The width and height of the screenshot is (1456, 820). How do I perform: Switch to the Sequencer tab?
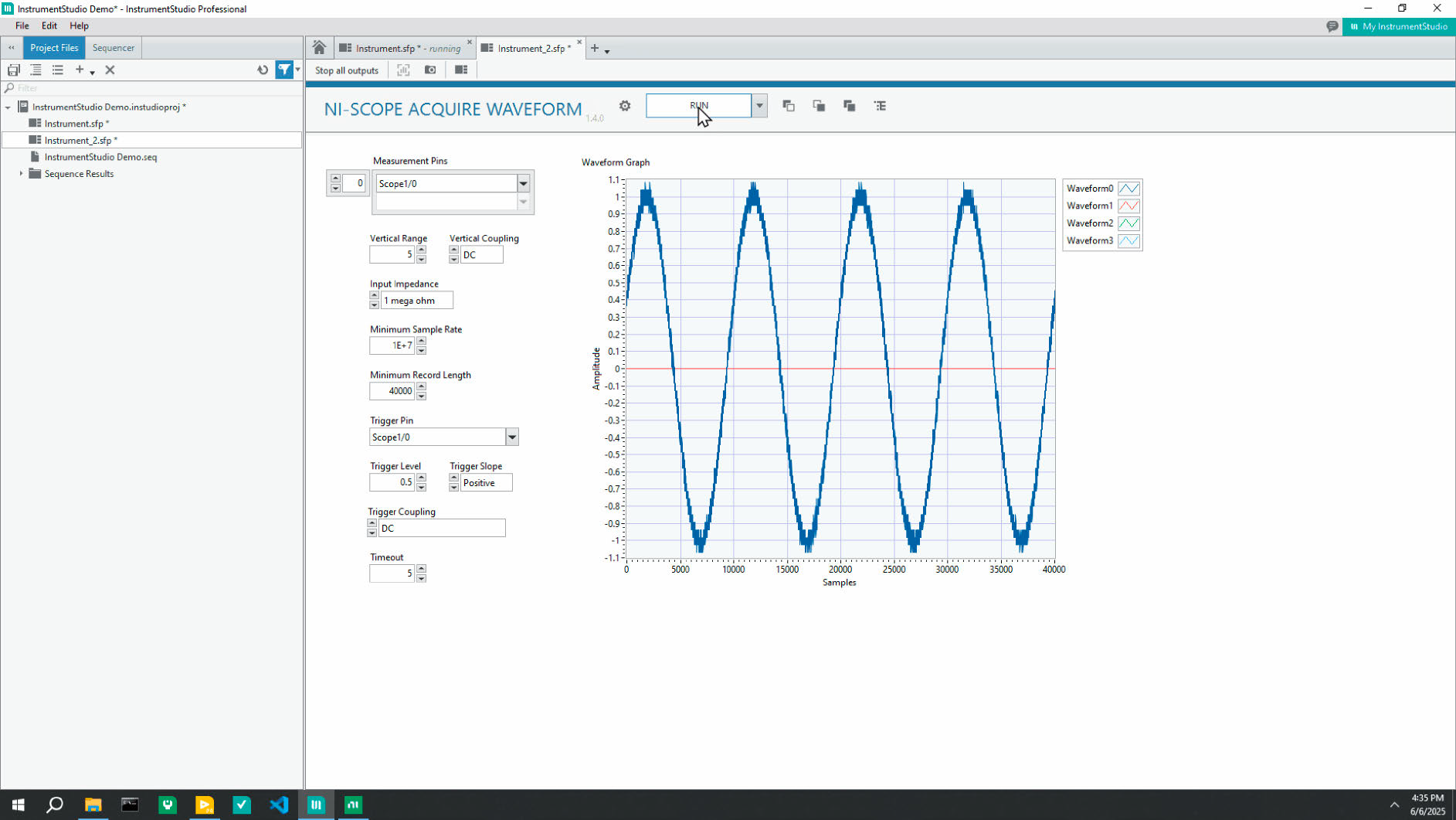[x=113, y=48]
